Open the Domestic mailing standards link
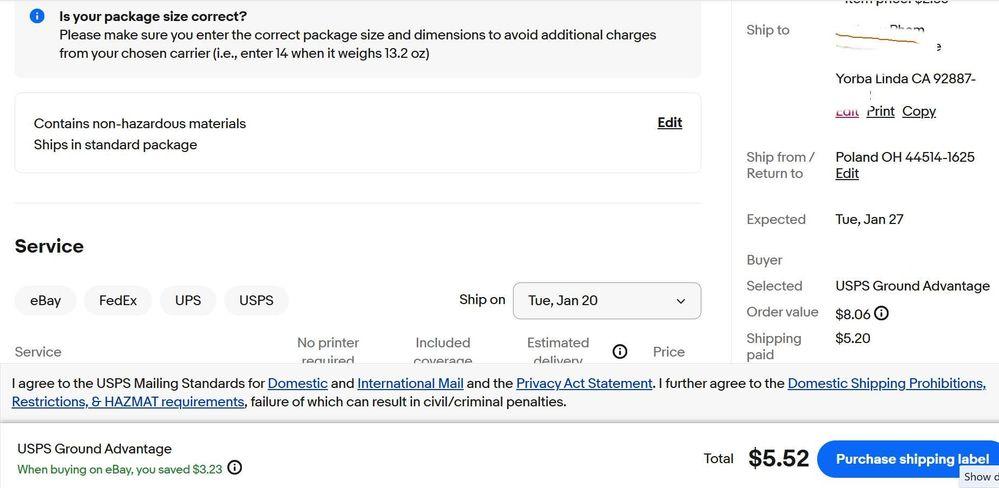 tap(298, 384)
